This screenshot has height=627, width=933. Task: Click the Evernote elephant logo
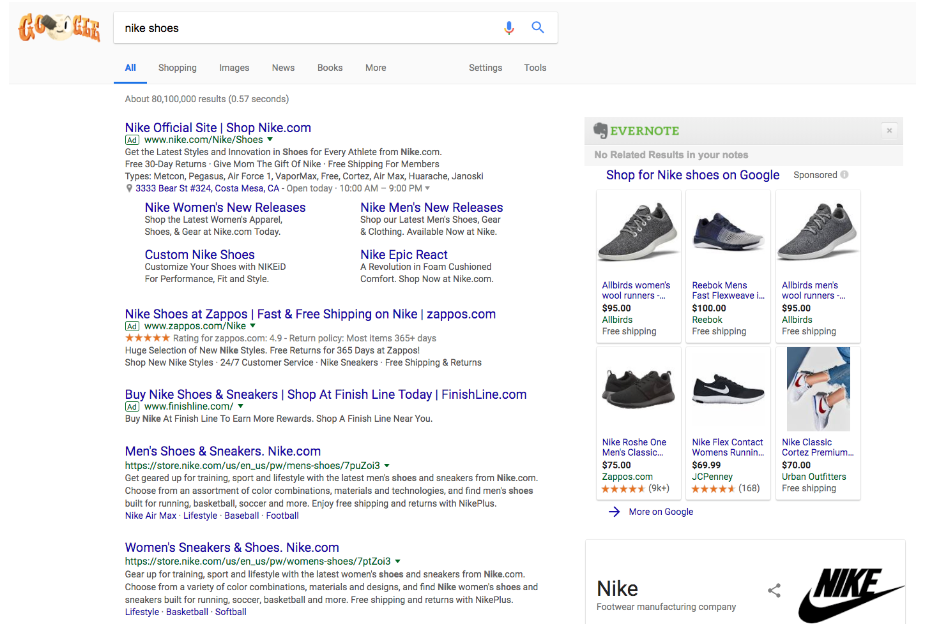pos(600,130)
